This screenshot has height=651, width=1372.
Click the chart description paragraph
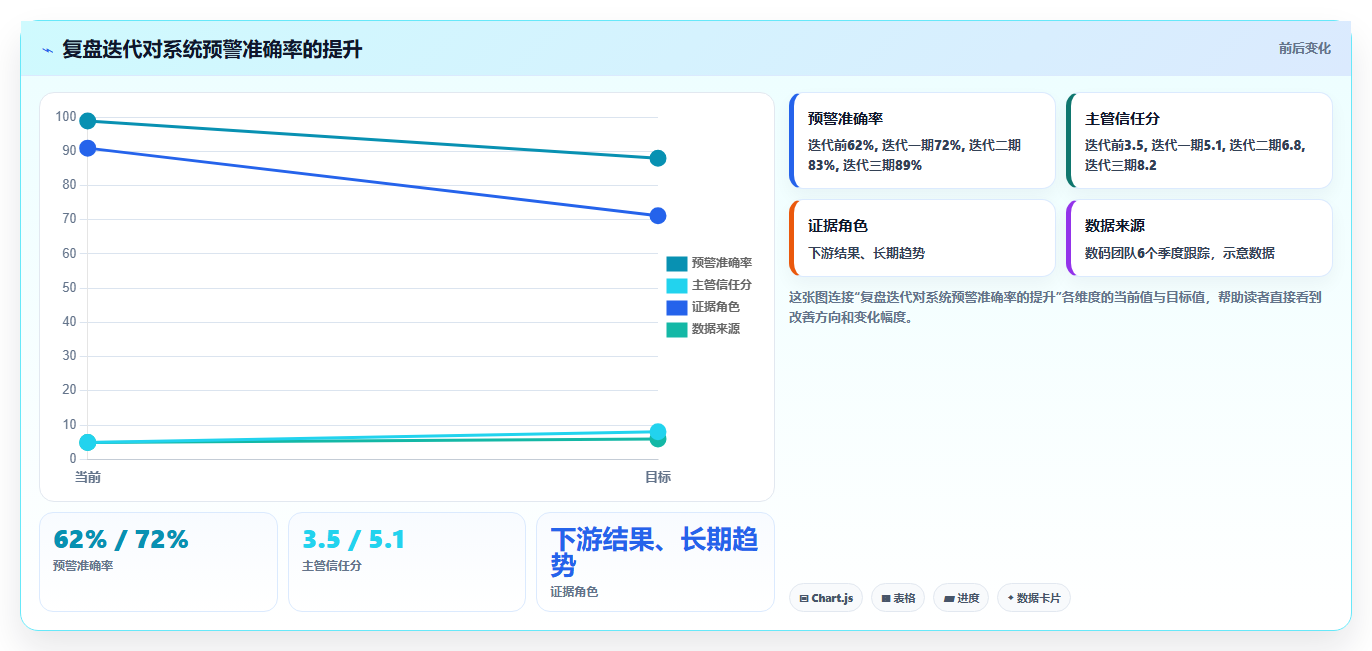[x=1055, y=307]
